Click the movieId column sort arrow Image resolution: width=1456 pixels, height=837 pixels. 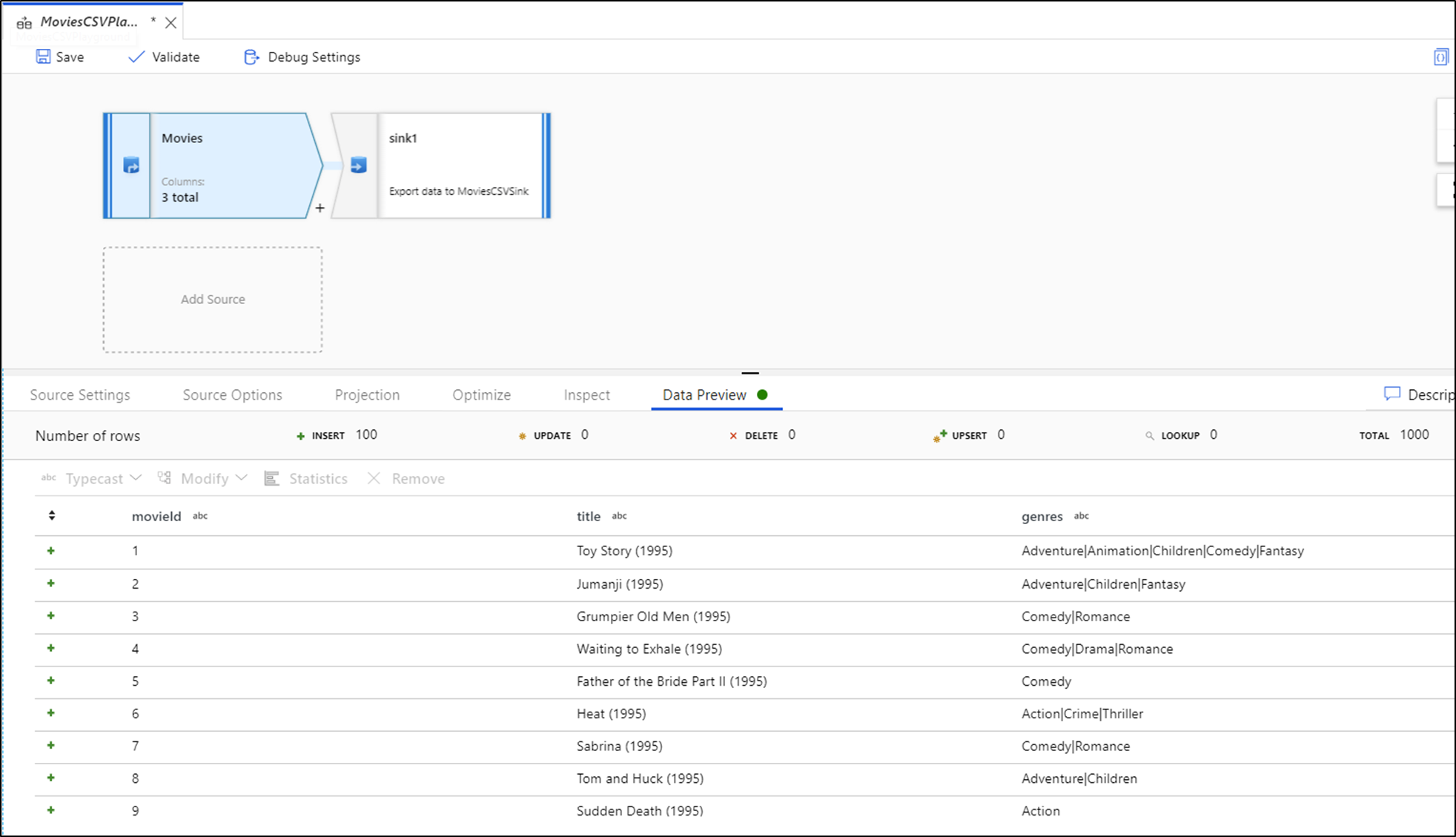[51, 516]
